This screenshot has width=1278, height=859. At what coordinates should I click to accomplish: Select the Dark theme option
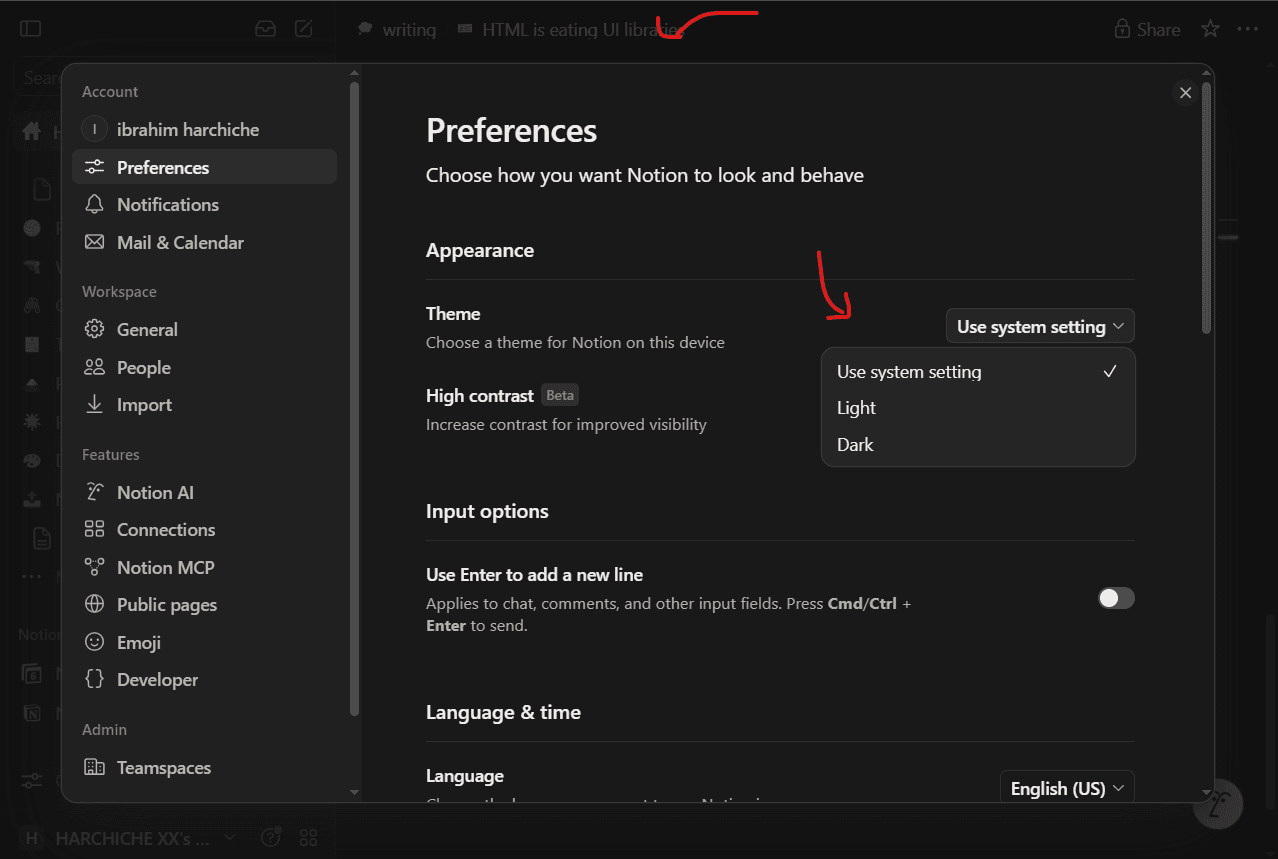(978, 445)
